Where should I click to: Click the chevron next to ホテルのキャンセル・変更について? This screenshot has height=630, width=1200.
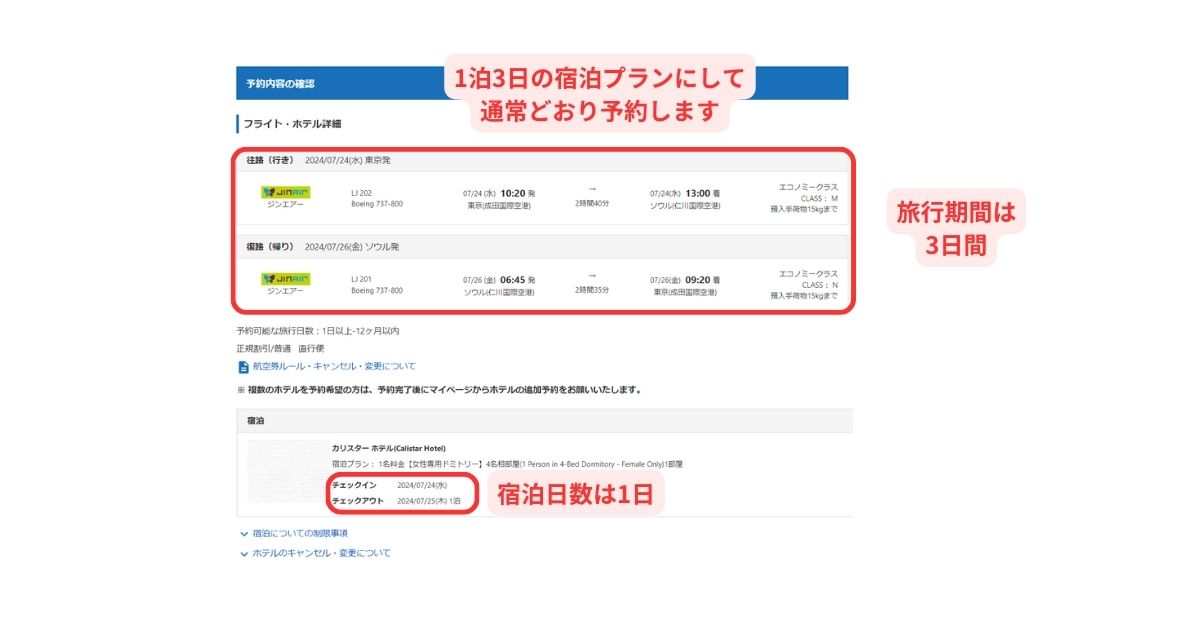[244, 553]
